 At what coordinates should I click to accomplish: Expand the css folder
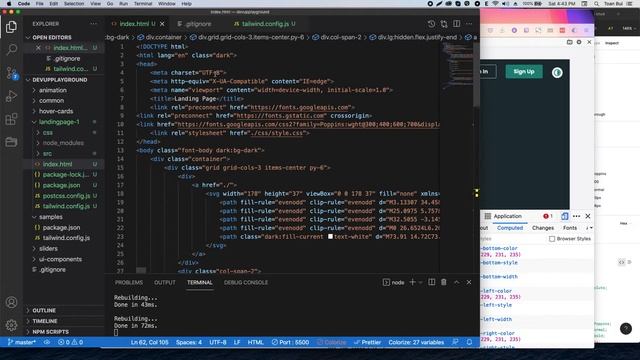[x=47, y=132]
